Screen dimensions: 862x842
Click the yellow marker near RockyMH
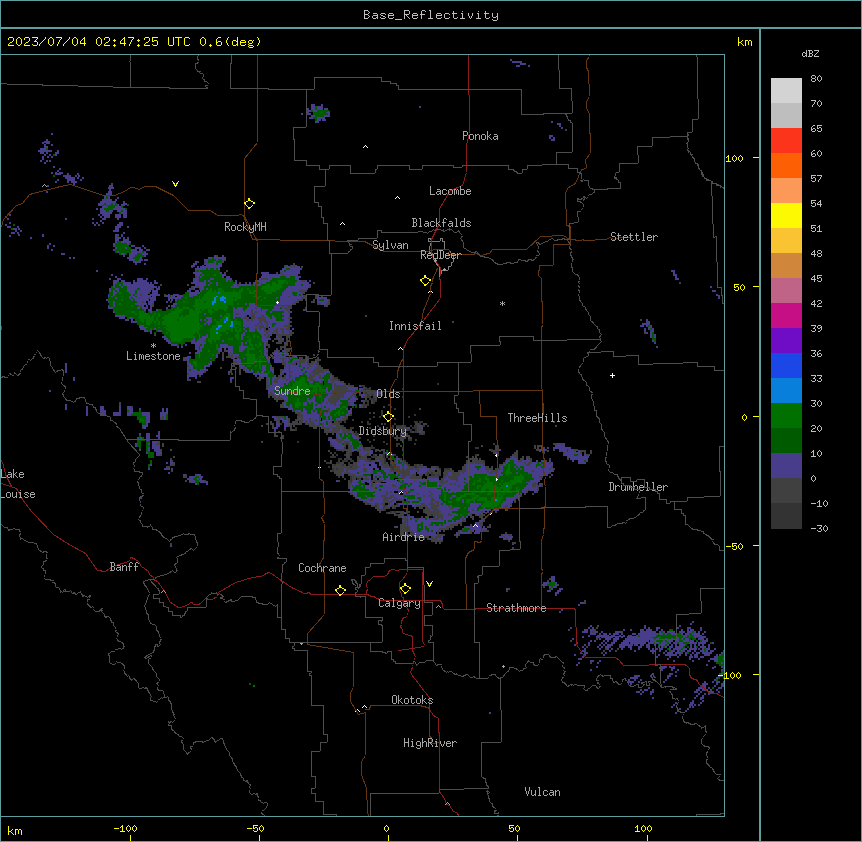[x=250, y=204]
